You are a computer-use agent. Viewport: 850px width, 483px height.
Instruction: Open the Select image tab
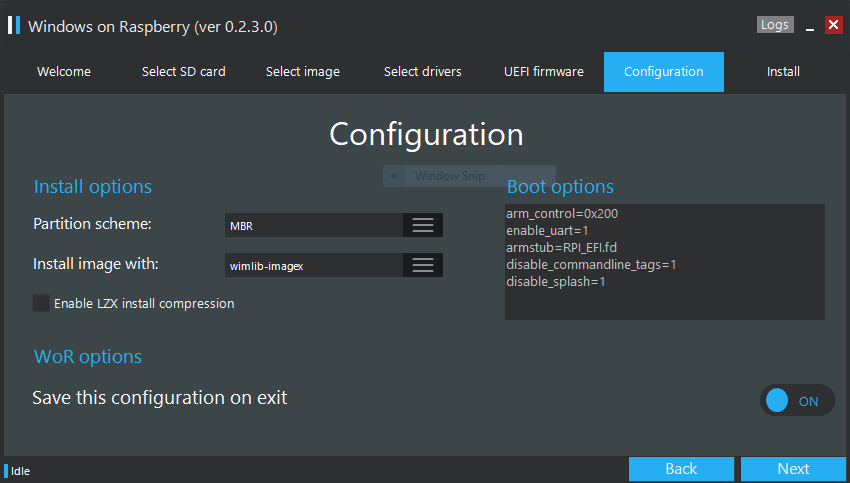click(x=303, y=72)
